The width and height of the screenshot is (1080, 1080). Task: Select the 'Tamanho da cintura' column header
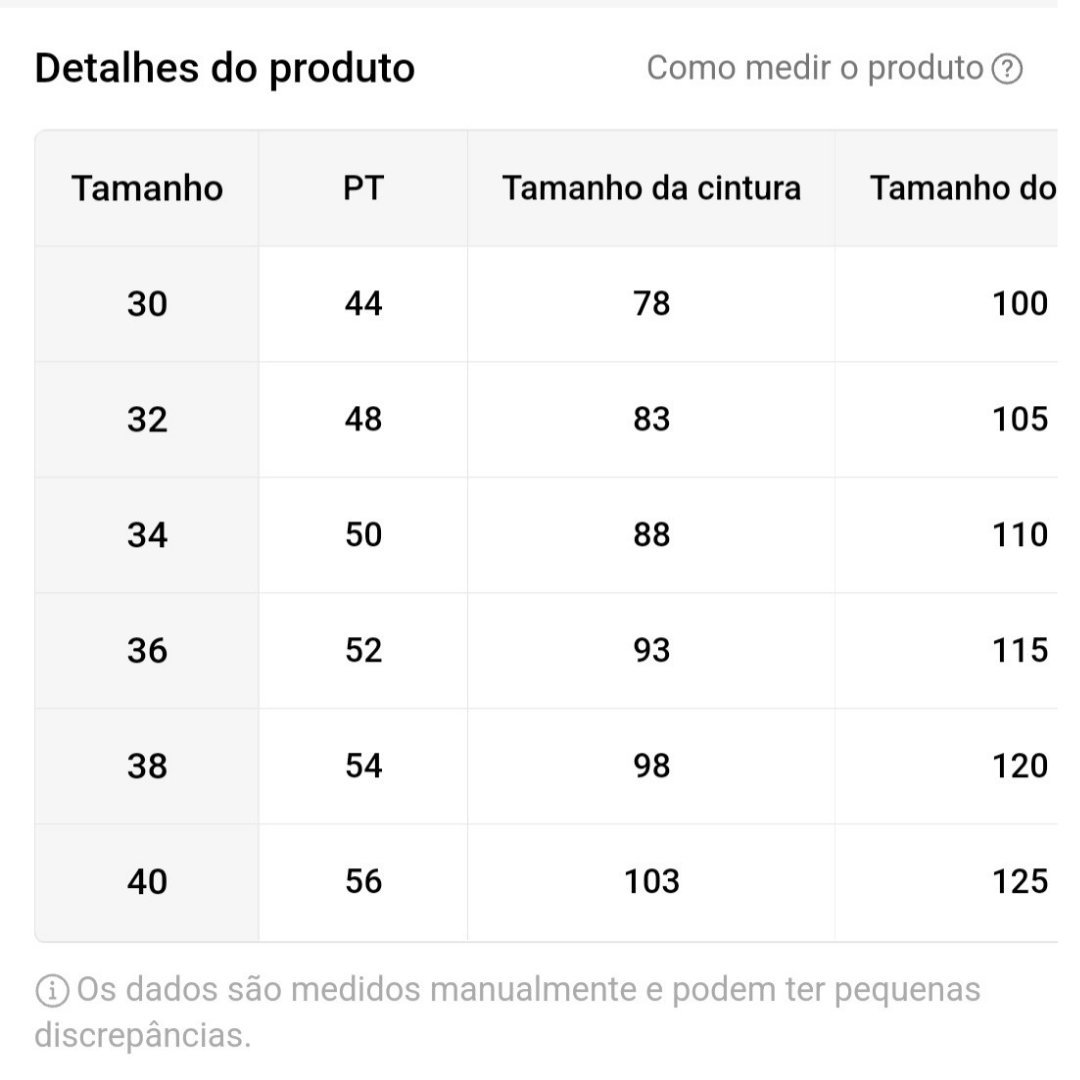(651, 188)
